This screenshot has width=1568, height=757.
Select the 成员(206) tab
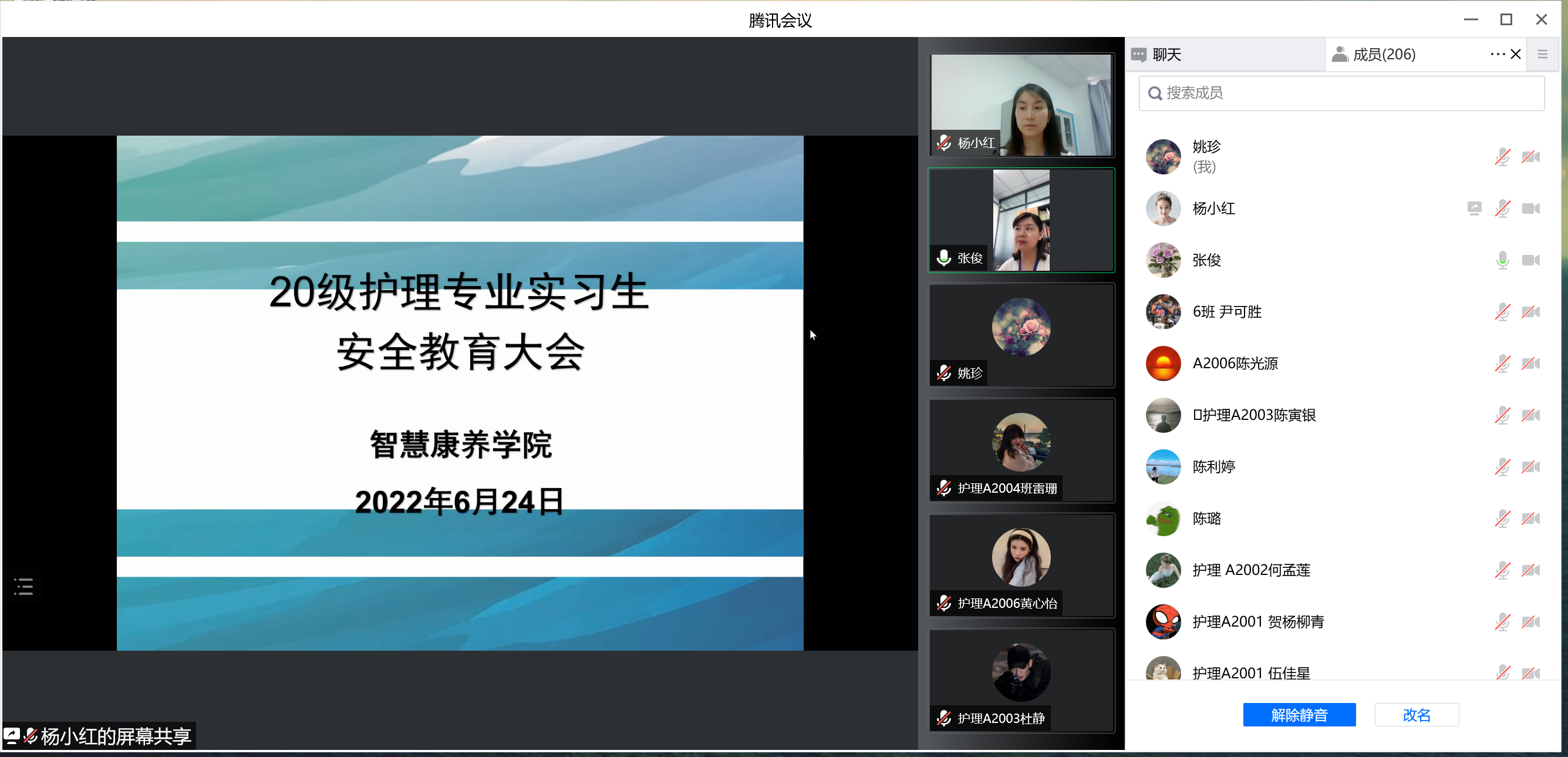(x=1384, y=55)
